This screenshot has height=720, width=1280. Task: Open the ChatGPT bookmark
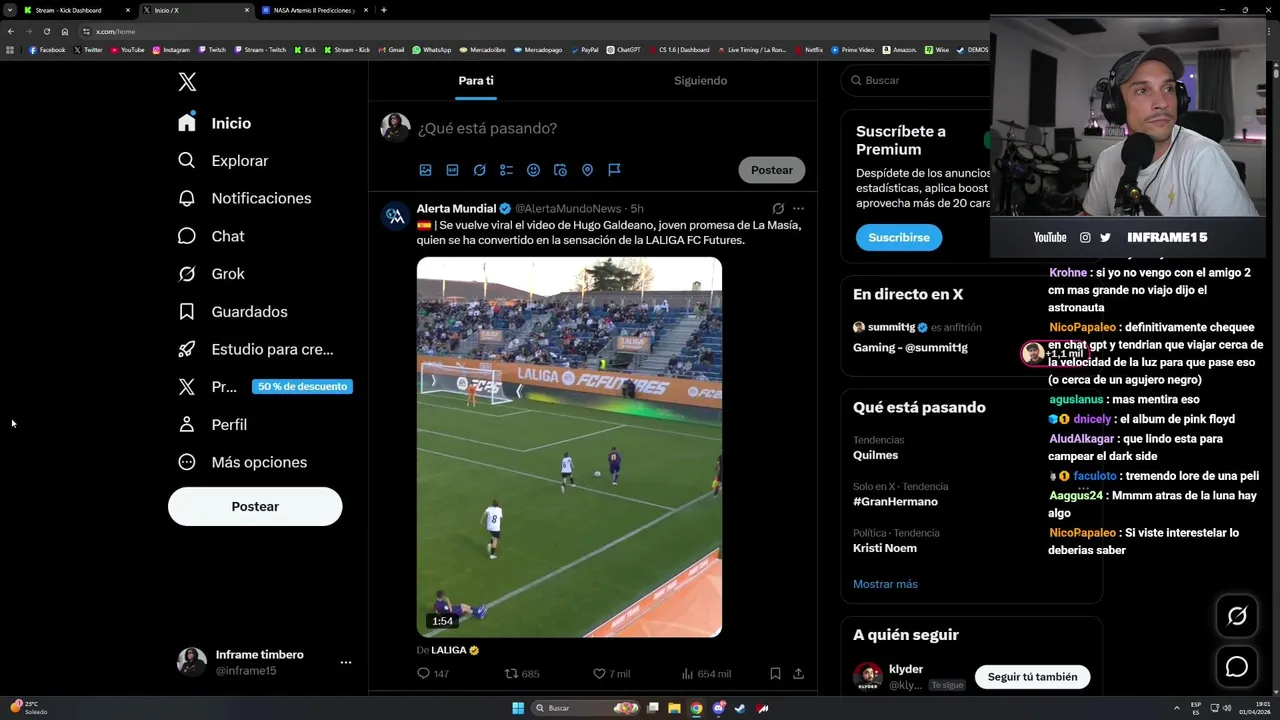coord(624,49)
